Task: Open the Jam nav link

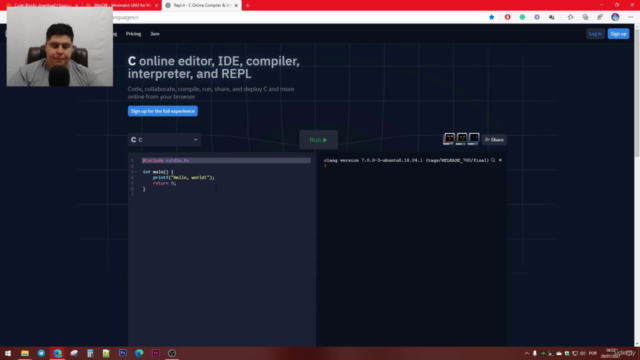Action: [155, 34]
